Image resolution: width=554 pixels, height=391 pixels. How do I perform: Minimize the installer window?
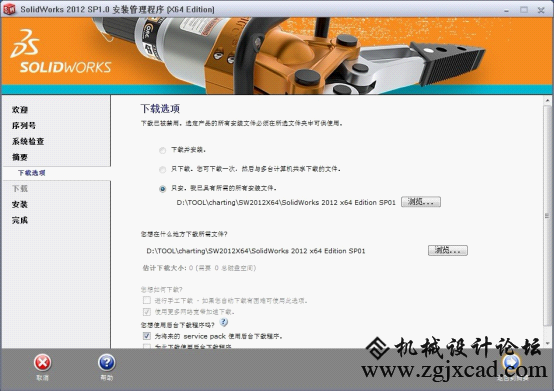point(507,10)
